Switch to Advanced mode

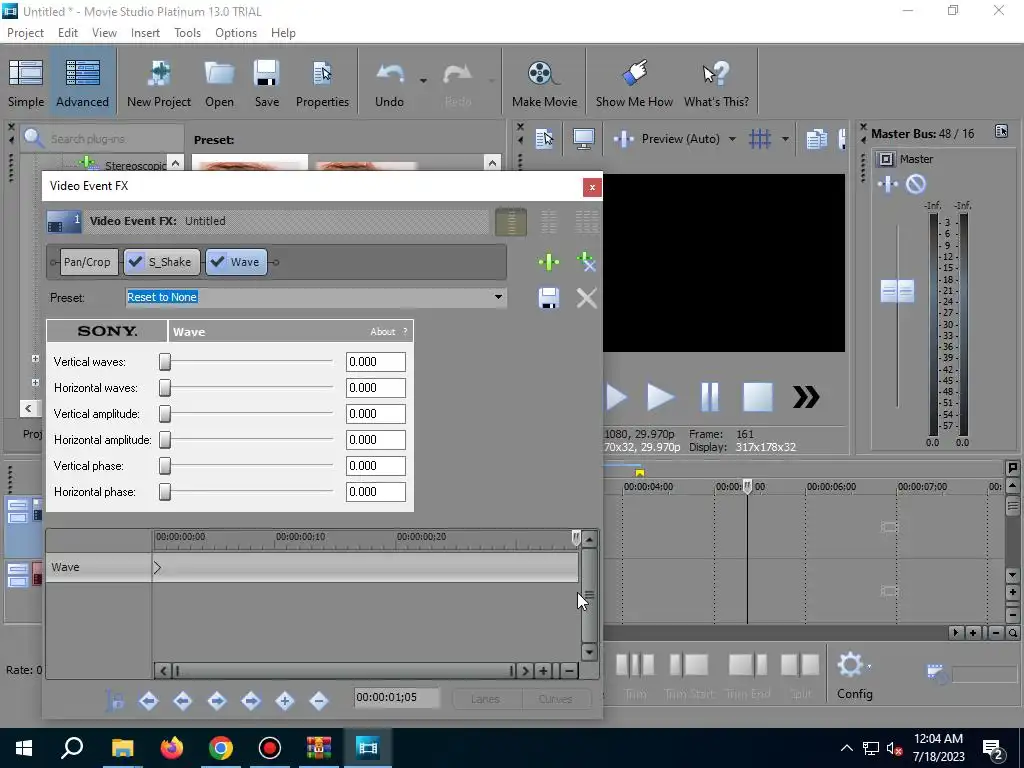pos(82,84)
